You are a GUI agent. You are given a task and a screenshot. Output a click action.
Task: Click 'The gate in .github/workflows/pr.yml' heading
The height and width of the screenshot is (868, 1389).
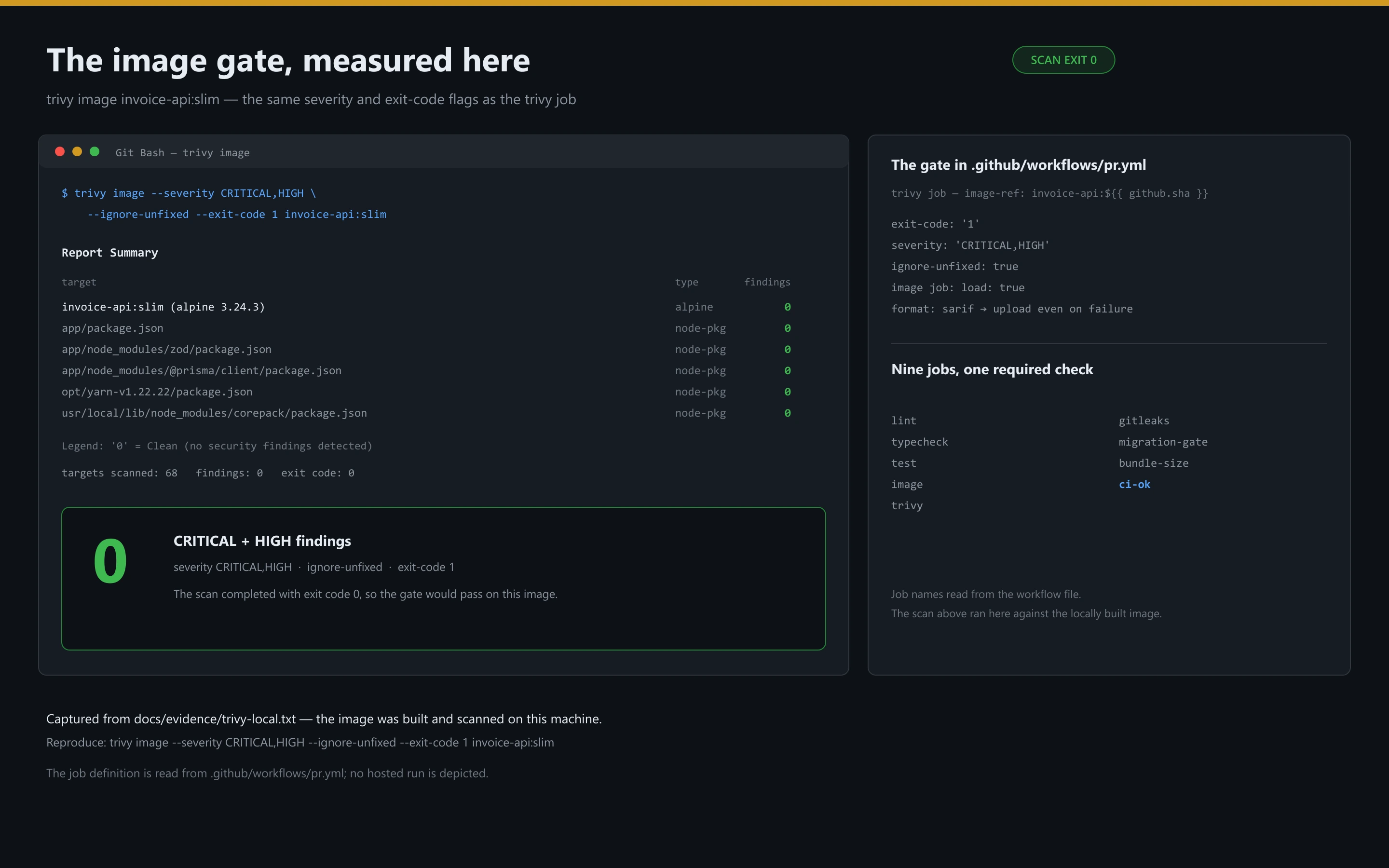pos(1018,165)
